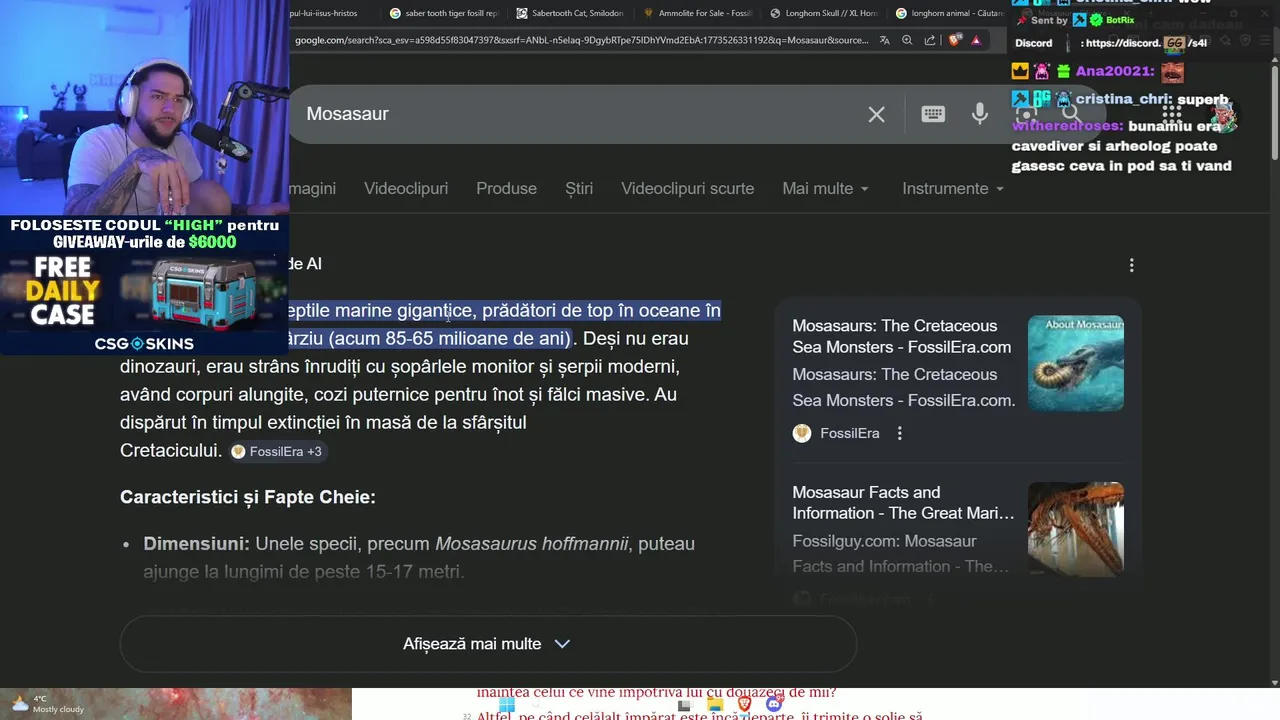Open Brave browser taskbar icon
The width and height of the screenshot is (1280, 720).
click(x=744, y=705)
